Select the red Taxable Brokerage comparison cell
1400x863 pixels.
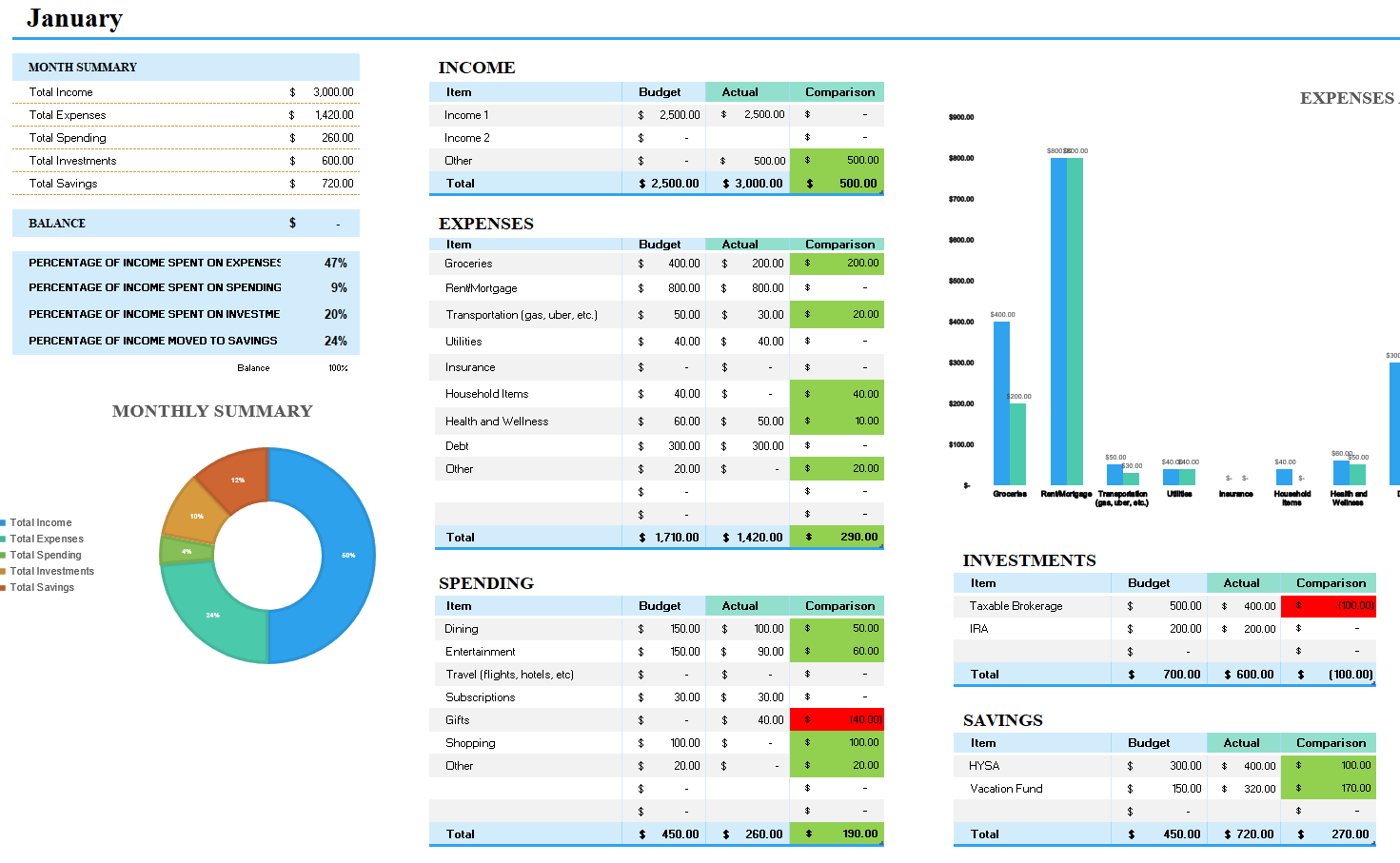pos(1328,606)
